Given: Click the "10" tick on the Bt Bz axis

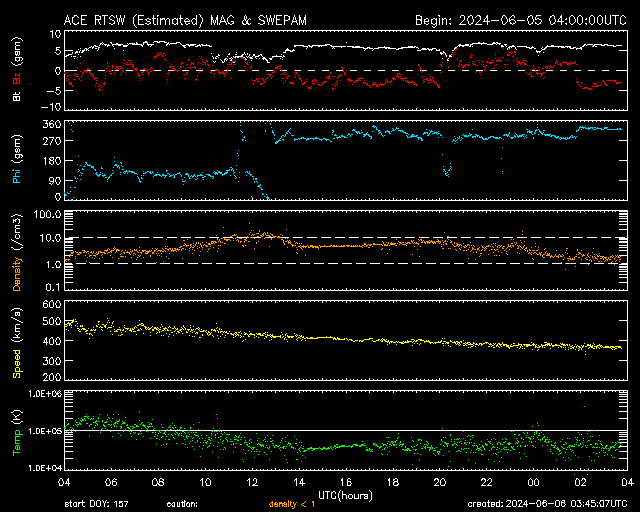Looking at the screenshot, I should [56, 34].
